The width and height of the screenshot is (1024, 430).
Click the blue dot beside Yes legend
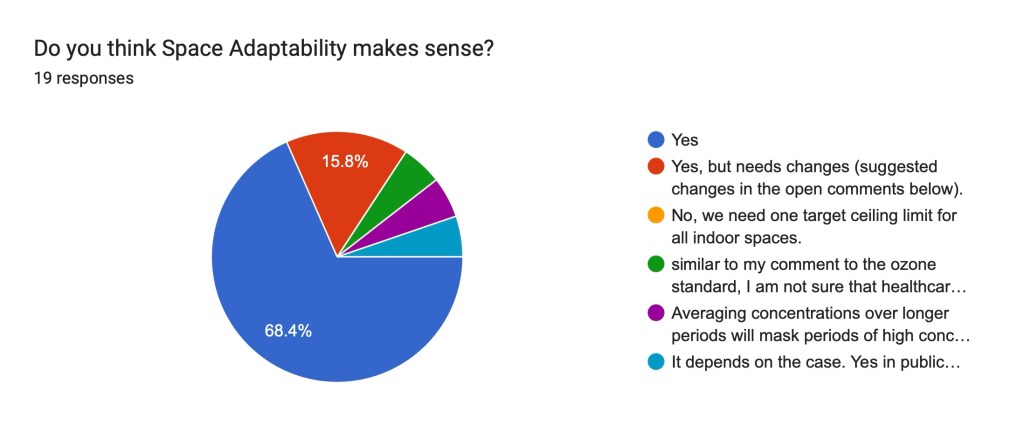657,140
